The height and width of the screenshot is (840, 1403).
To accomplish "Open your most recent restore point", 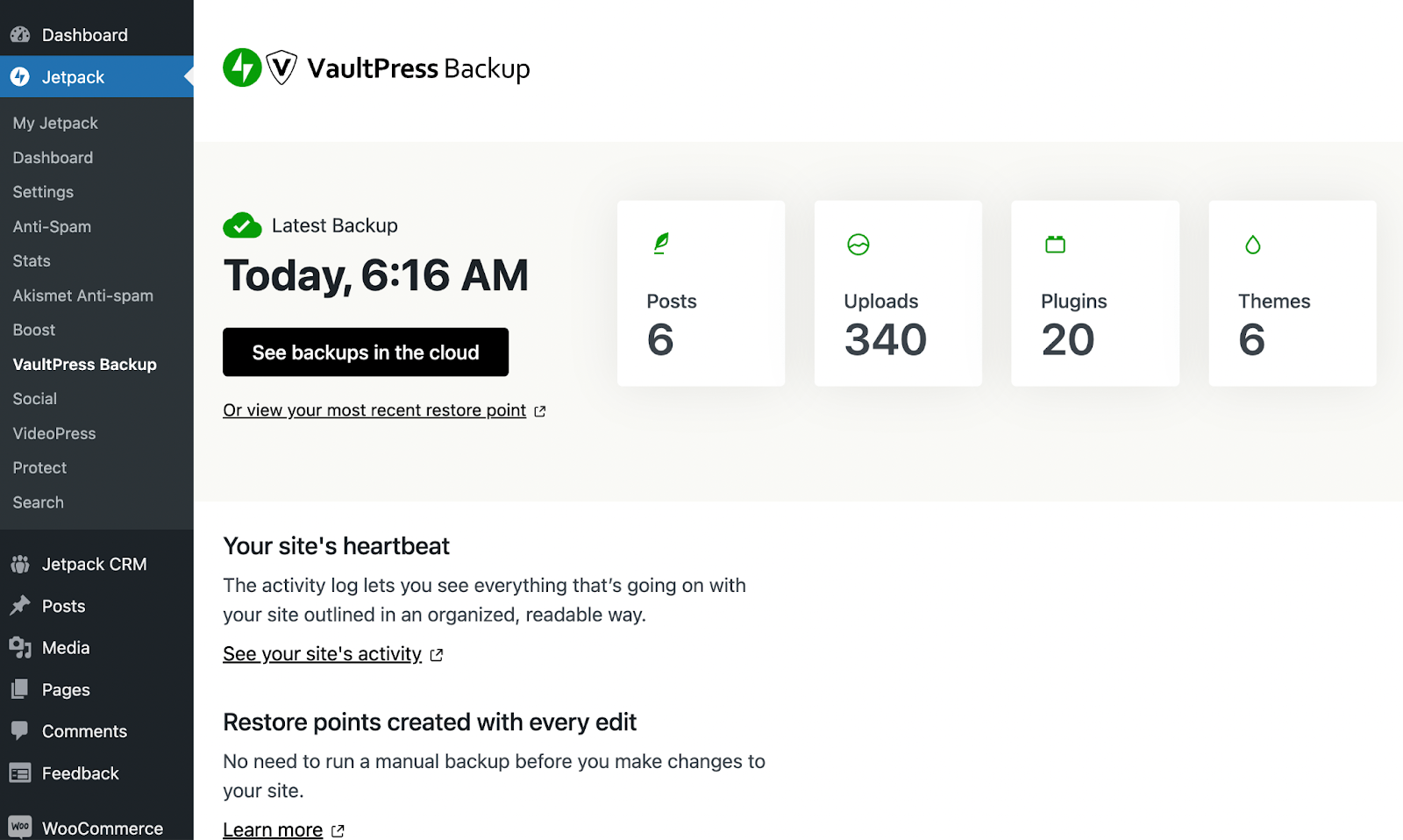I will click(375, 409).
